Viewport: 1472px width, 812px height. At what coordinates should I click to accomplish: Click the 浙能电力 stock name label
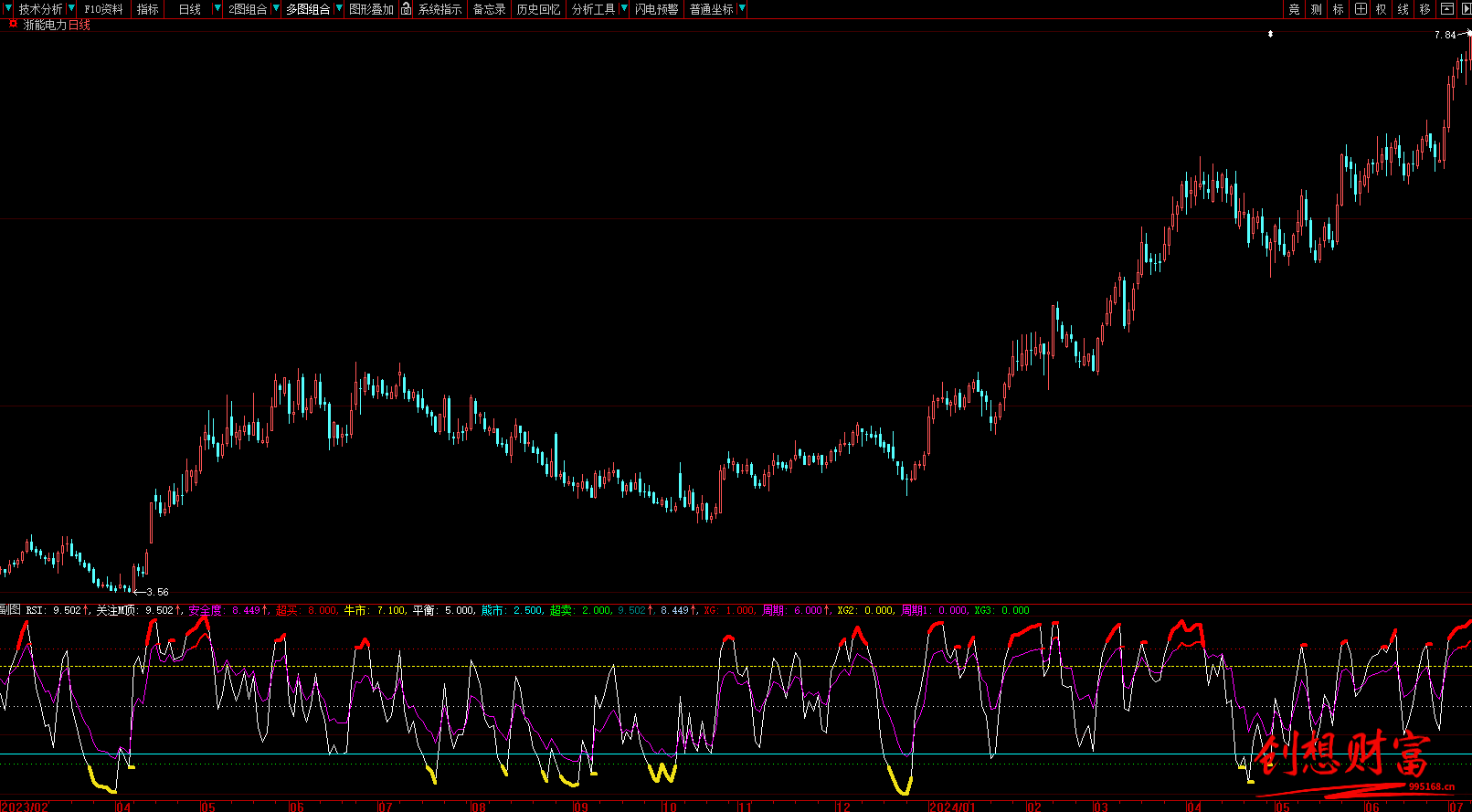[x=45, y=25]
